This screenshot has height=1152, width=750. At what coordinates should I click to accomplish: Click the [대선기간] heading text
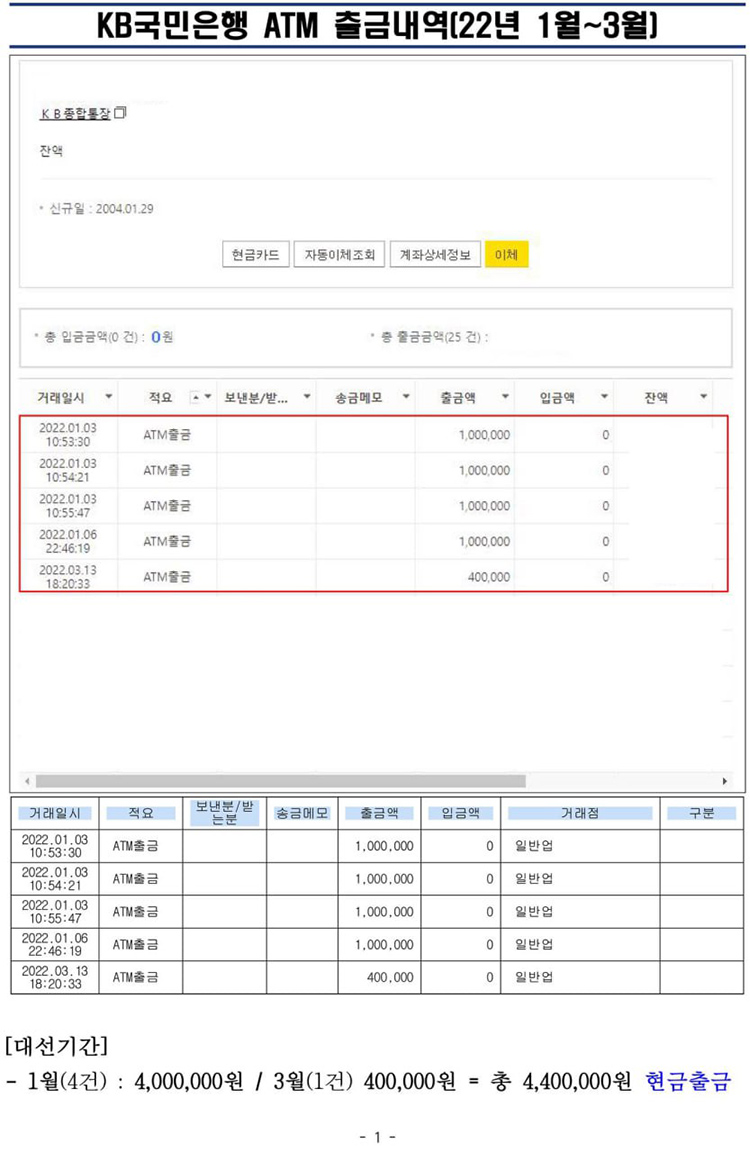[57, 1045]
